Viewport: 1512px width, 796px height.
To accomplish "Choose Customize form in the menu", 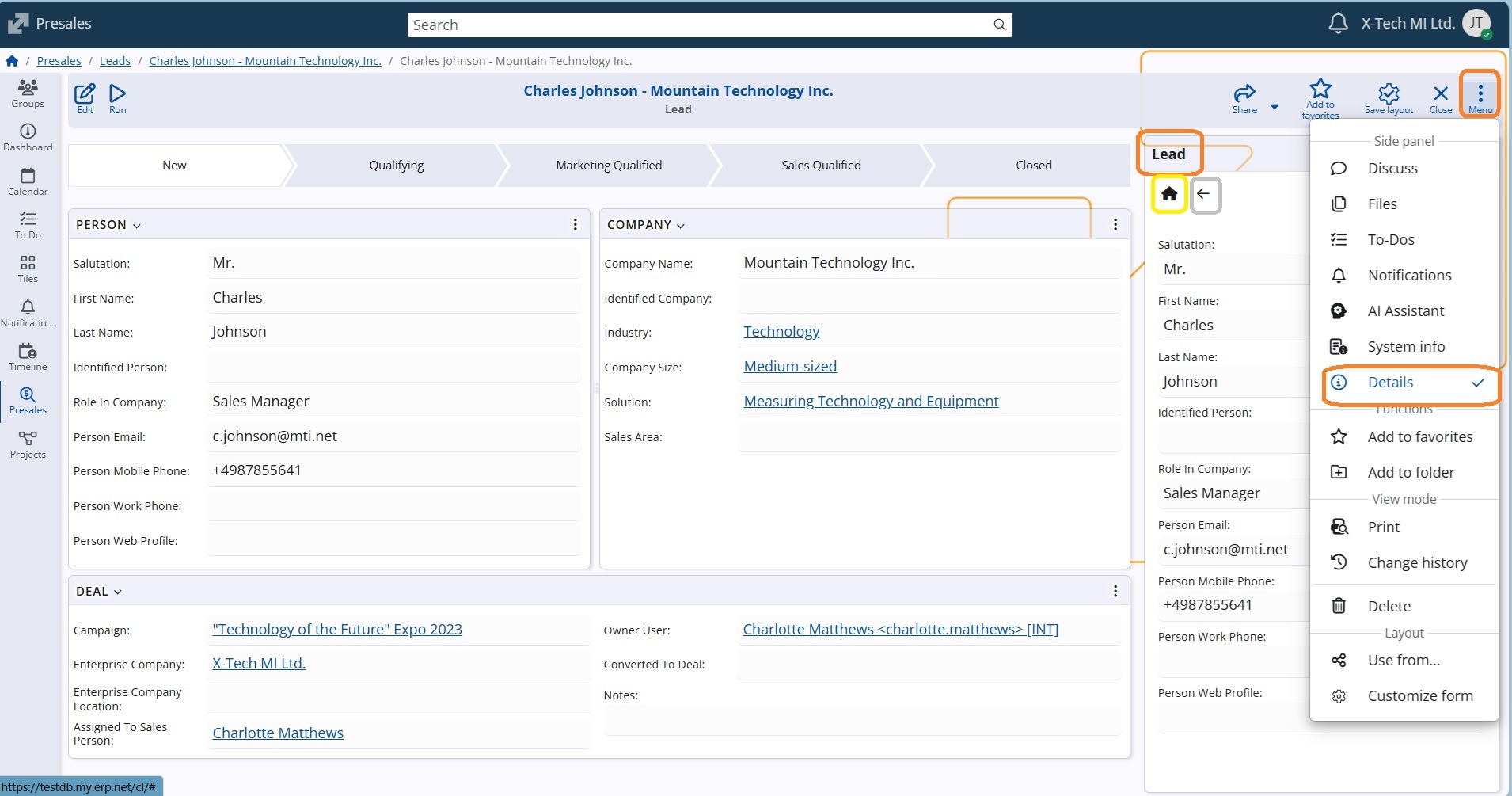I will pos(1419,696).
